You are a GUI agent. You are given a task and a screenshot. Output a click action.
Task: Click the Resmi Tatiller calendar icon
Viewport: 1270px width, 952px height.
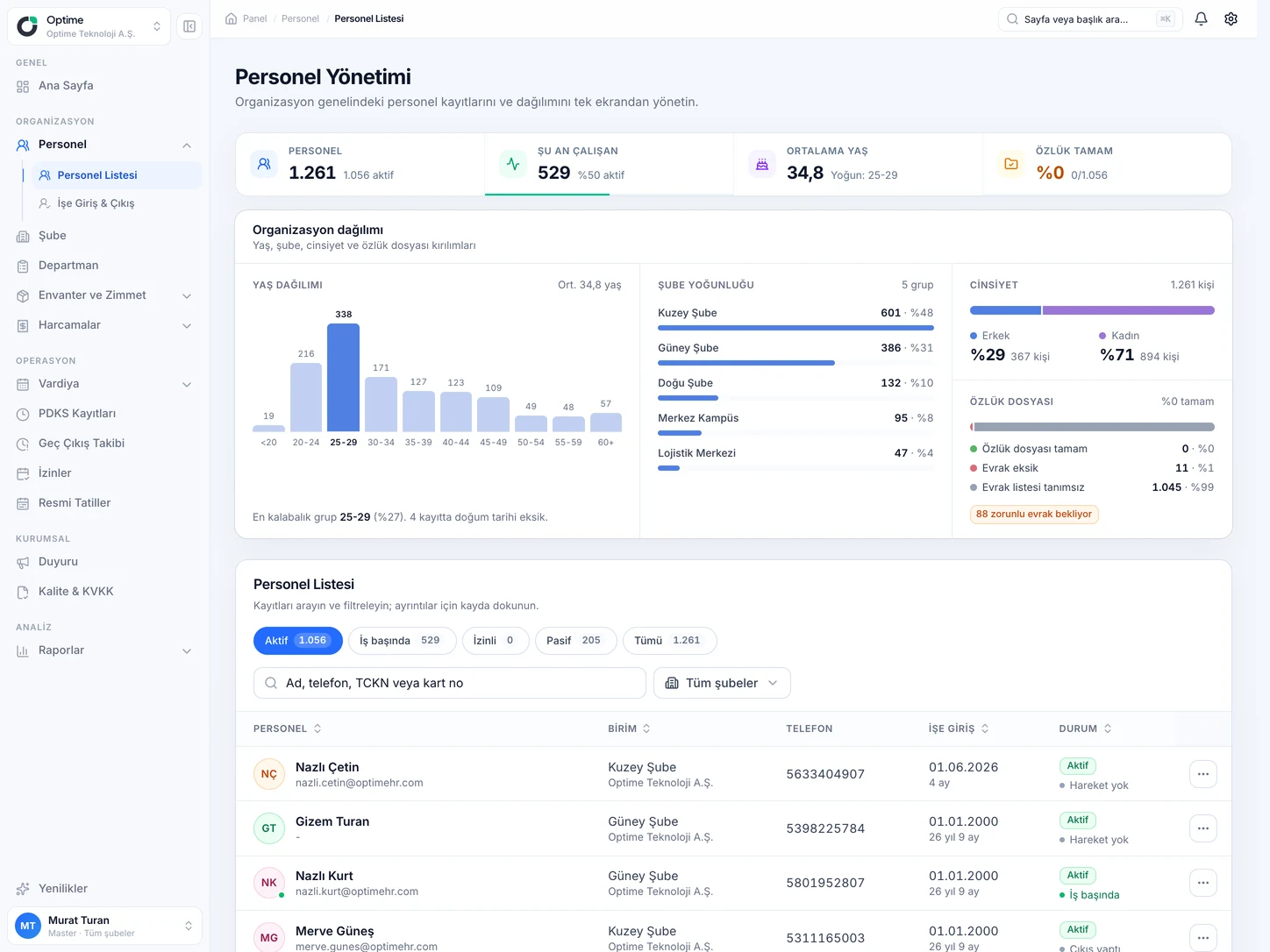coord(23,503)
